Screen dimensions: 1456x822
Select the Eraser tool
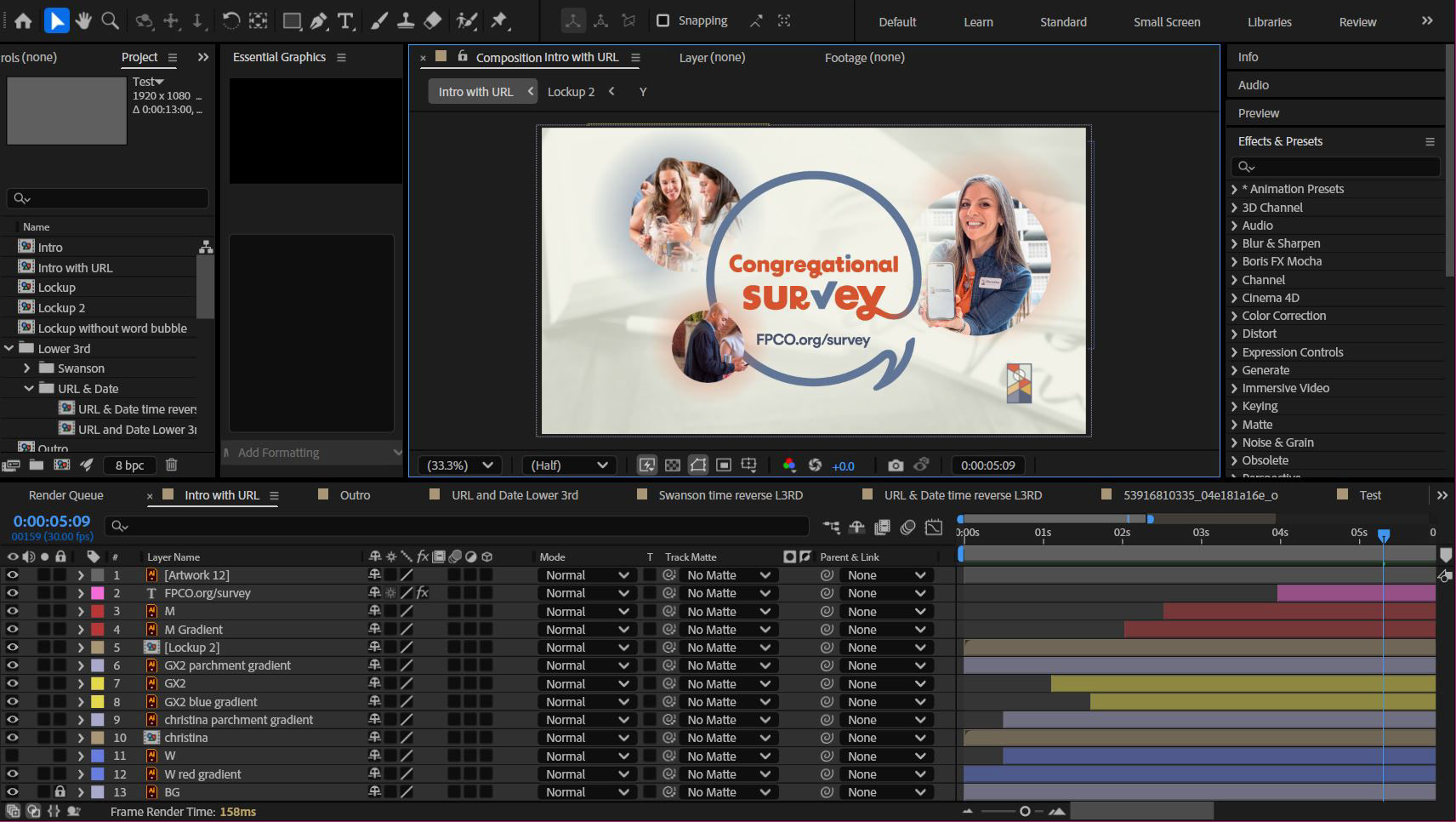(x=433, y=20)
